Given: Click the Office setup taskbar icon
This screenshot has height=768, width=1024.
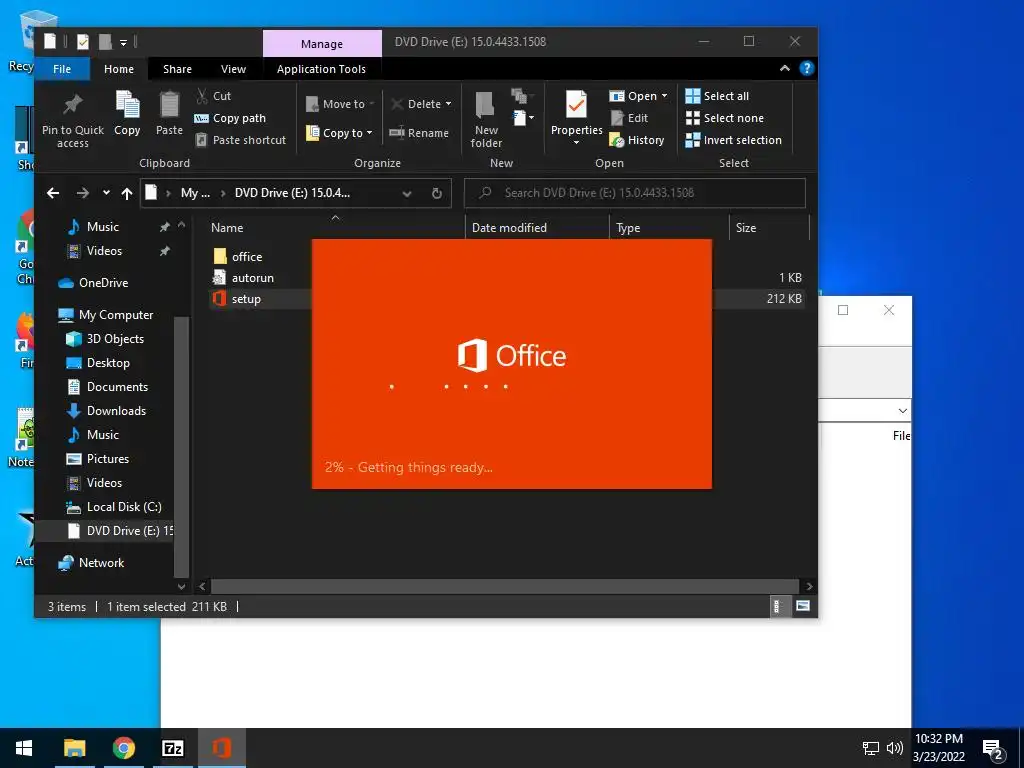Looking at the screenshot, I should coord(221,748).
